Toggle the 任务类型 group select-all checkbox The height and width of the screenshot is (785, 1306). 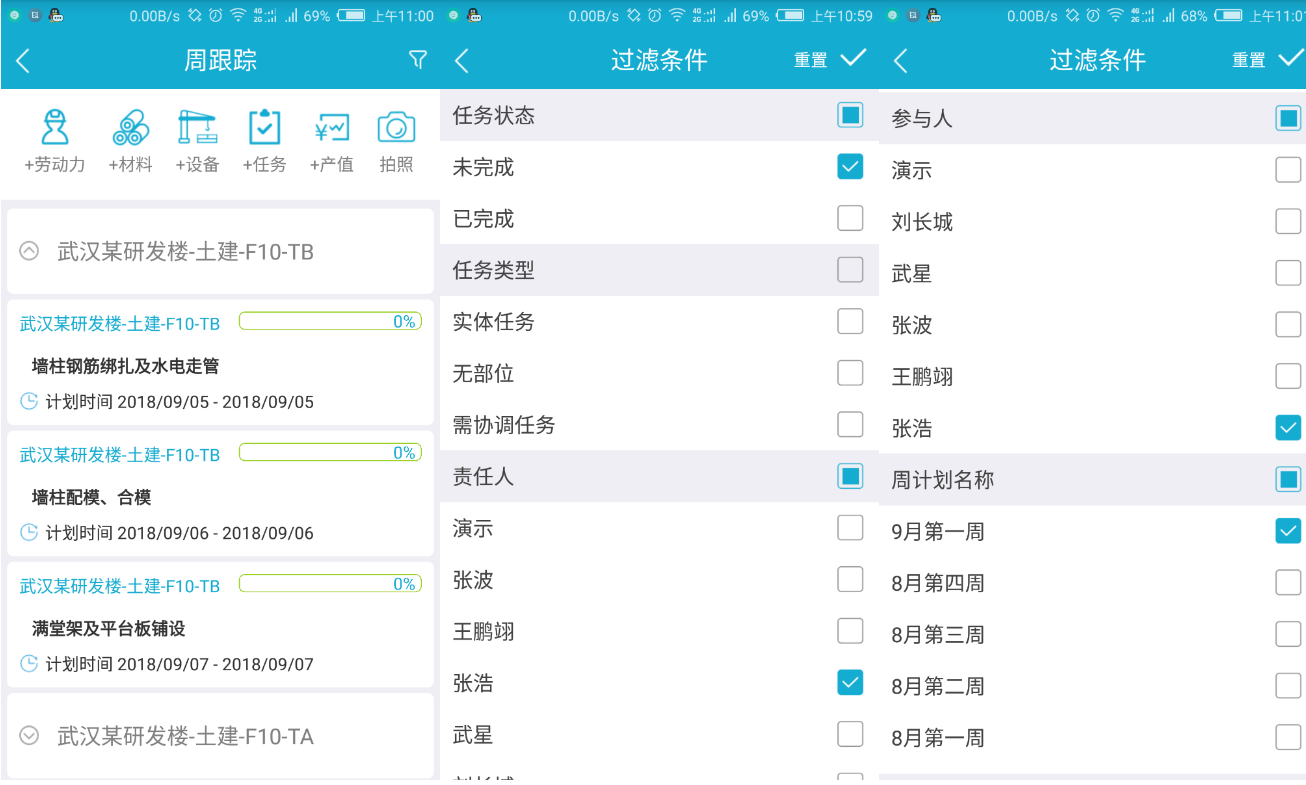(850, 270)
